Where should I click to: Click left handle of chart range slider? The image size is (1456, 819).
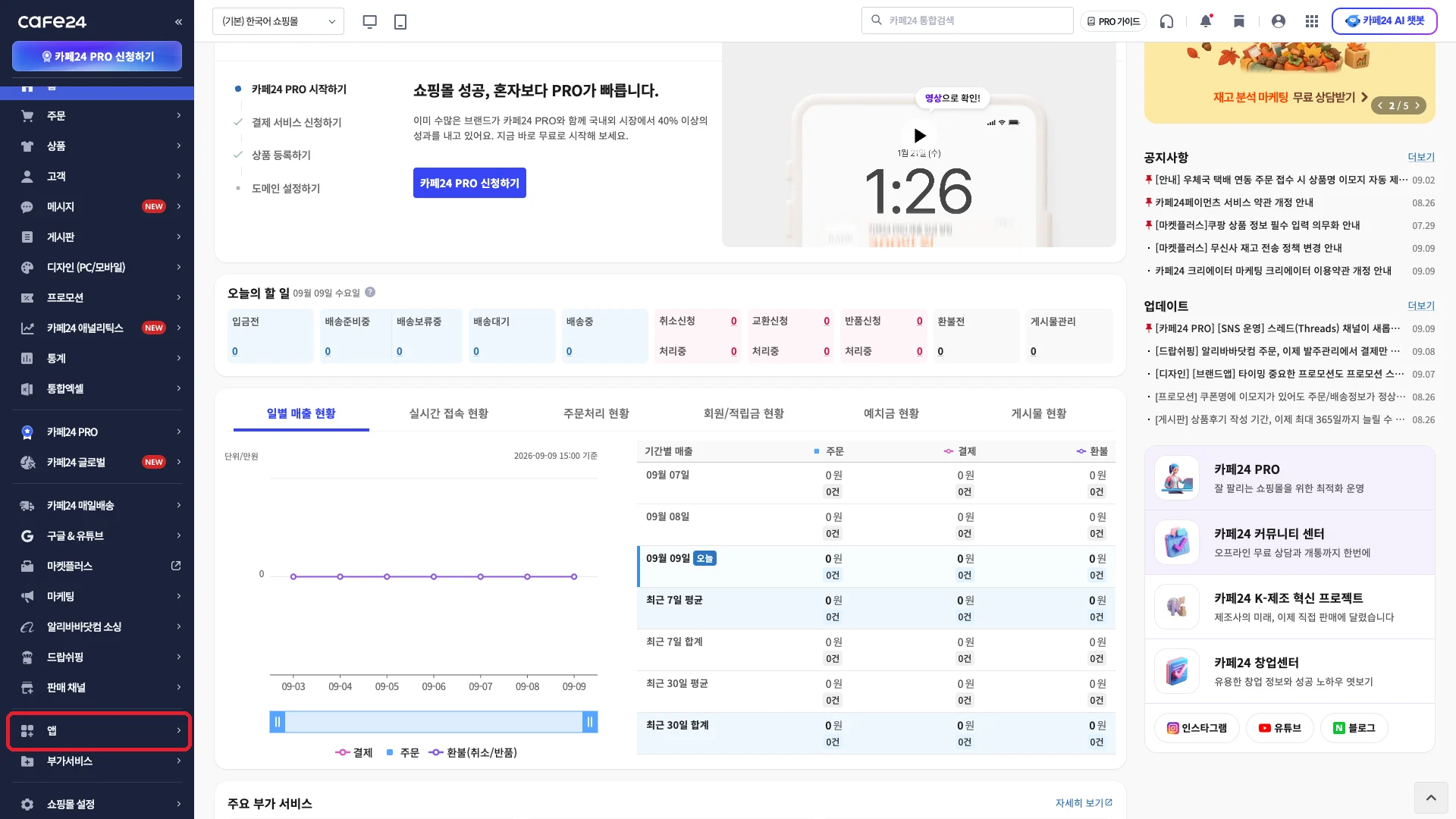[x=278, y=722]
